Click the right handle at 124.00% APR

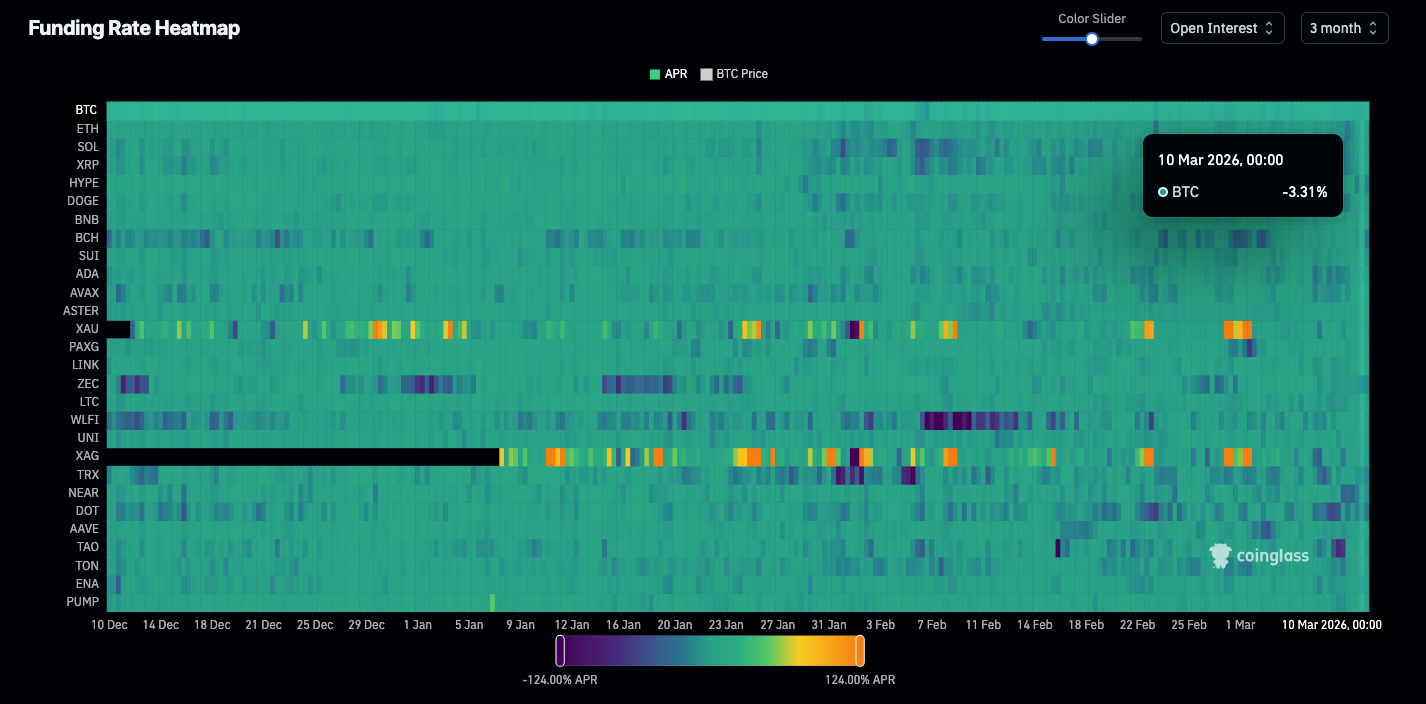(859, 651)
